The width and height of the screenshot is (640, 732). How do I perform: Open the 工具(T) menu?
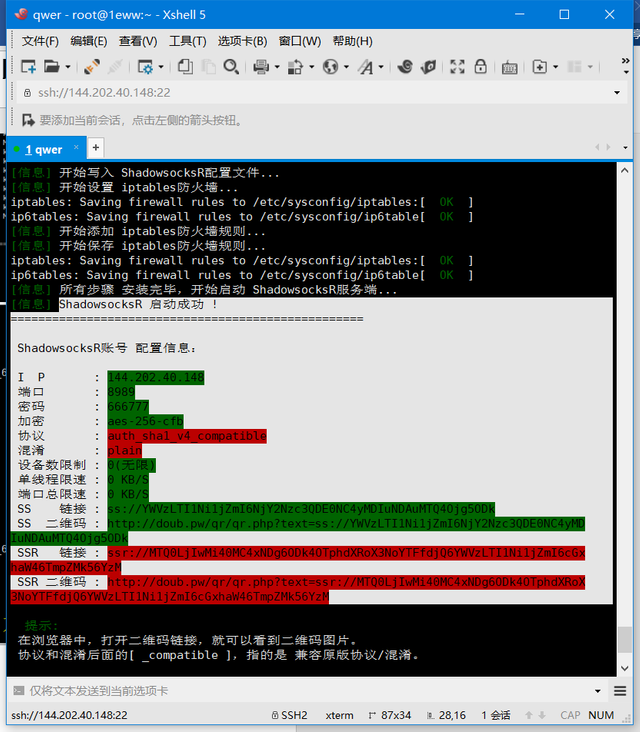(188, 41)
